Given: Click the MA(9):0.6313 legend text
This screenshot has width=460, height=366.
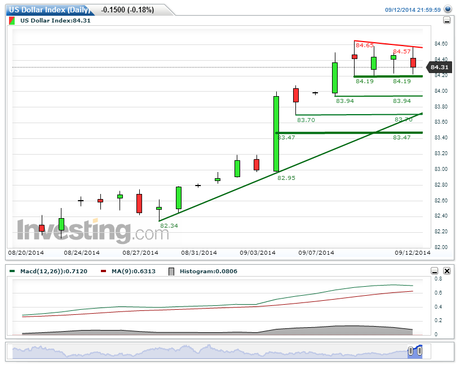Looking at the screenshot, I should 133,271.
